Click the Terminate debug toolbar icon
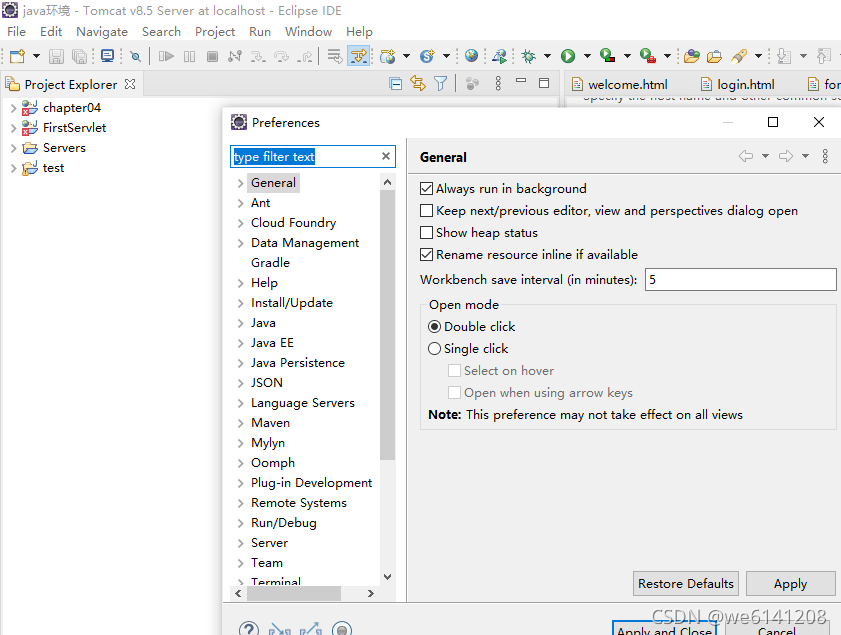 click(x=212, y=56)
